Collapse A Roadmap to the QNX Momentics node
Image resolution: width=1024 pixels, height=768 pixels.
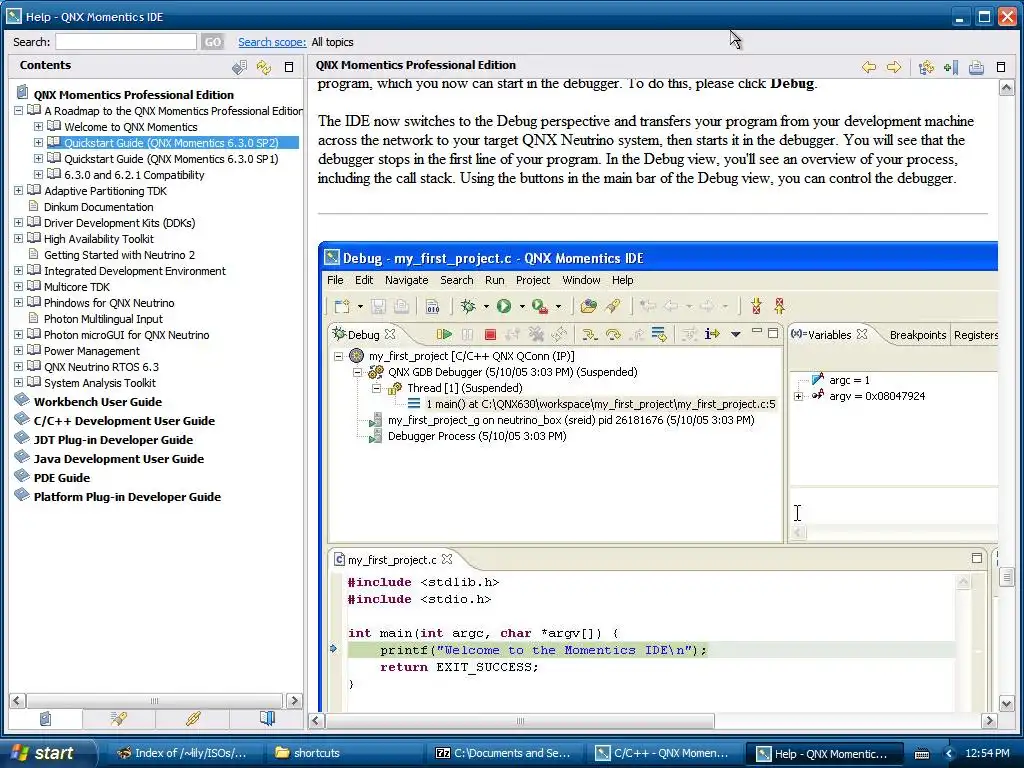tap(18, 110)
